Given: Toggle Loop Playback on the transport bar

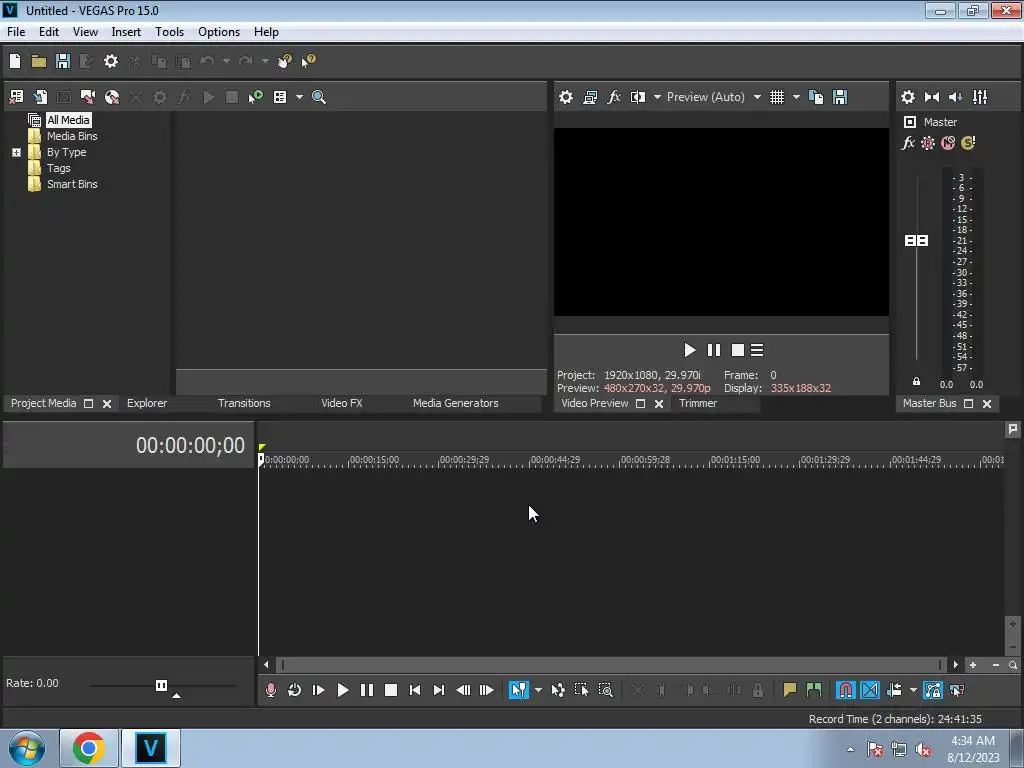Looking at the screenshot, I should click(295, 690).
